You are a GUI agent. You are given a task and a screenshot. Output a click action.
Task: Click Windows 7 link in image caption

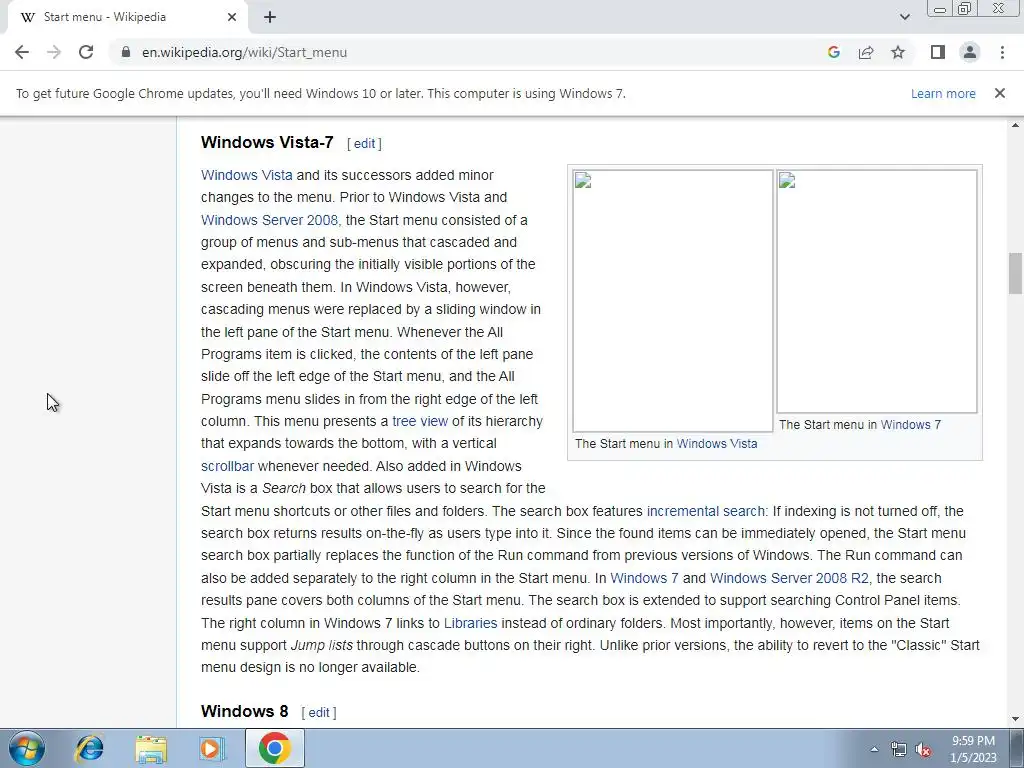click(911, 424)
